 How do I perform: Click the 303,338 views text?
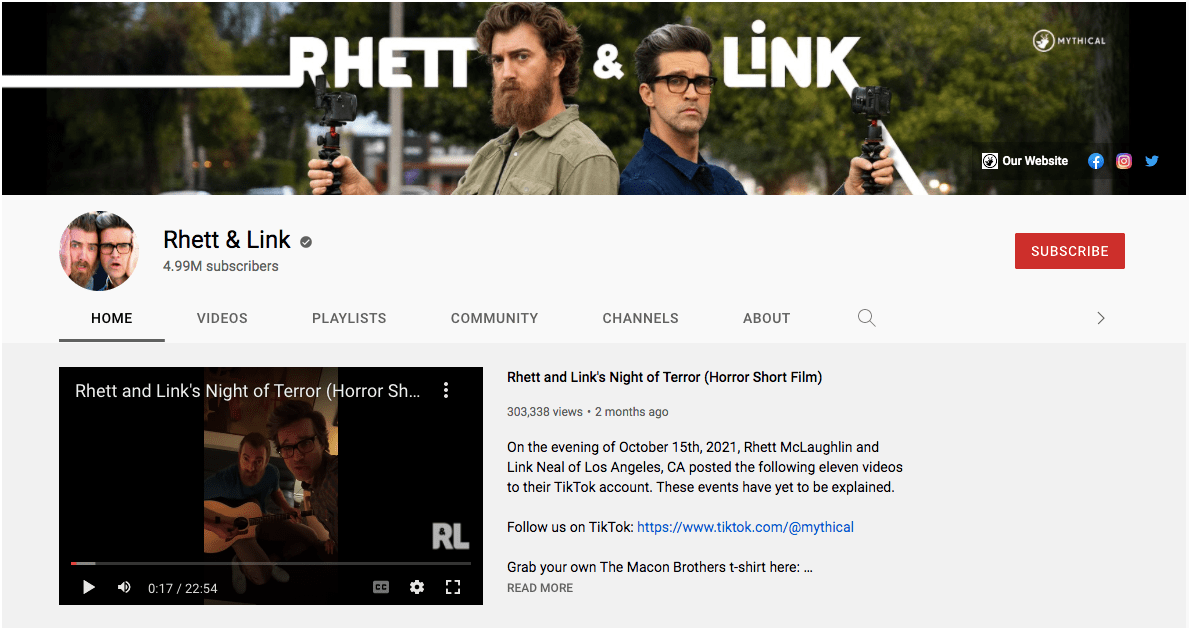544,412
